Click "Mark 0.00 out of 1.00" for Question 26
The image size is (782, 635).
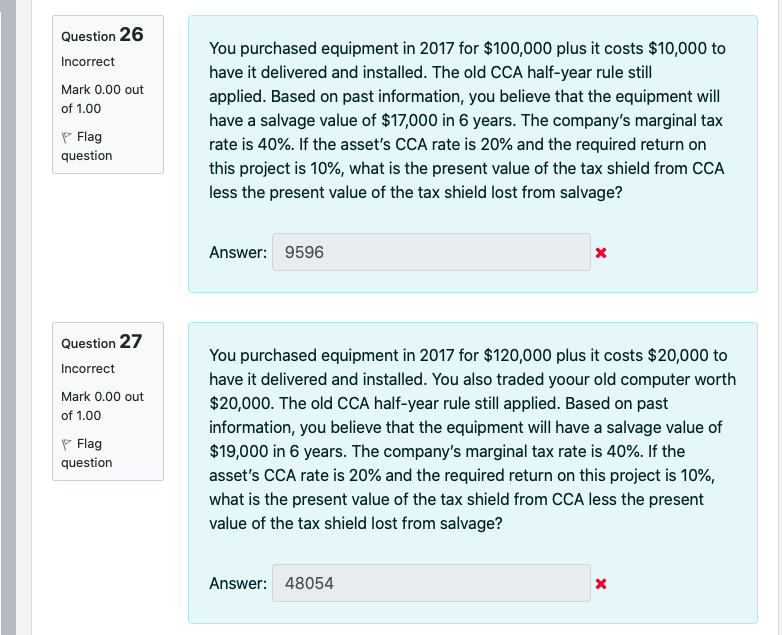point(102,98)
